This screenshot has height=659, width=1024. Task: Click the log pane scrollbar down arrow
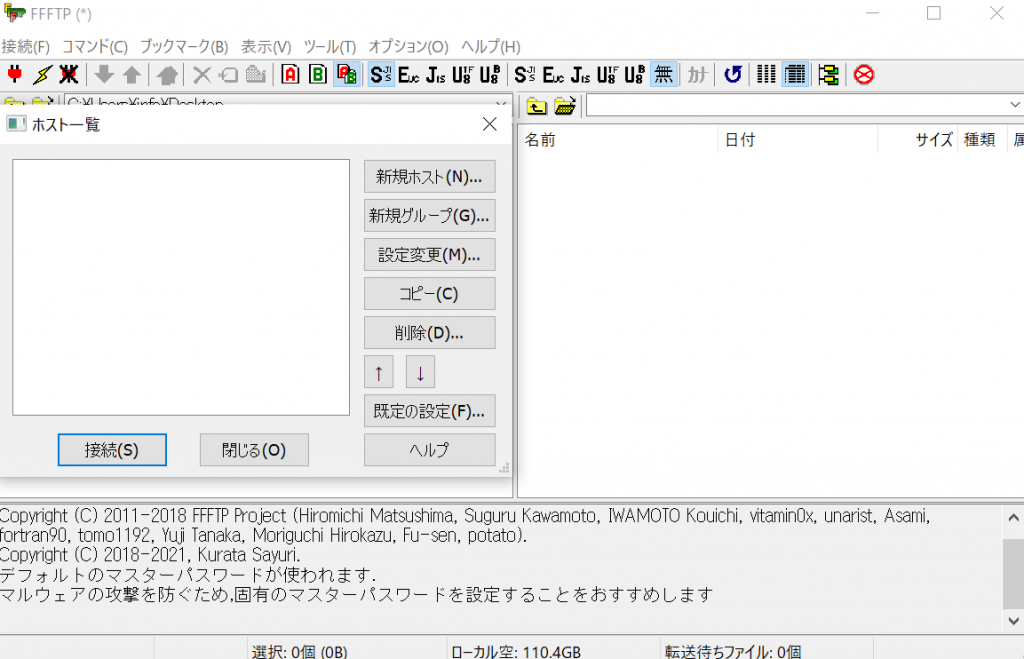(x=1014, y=620)
